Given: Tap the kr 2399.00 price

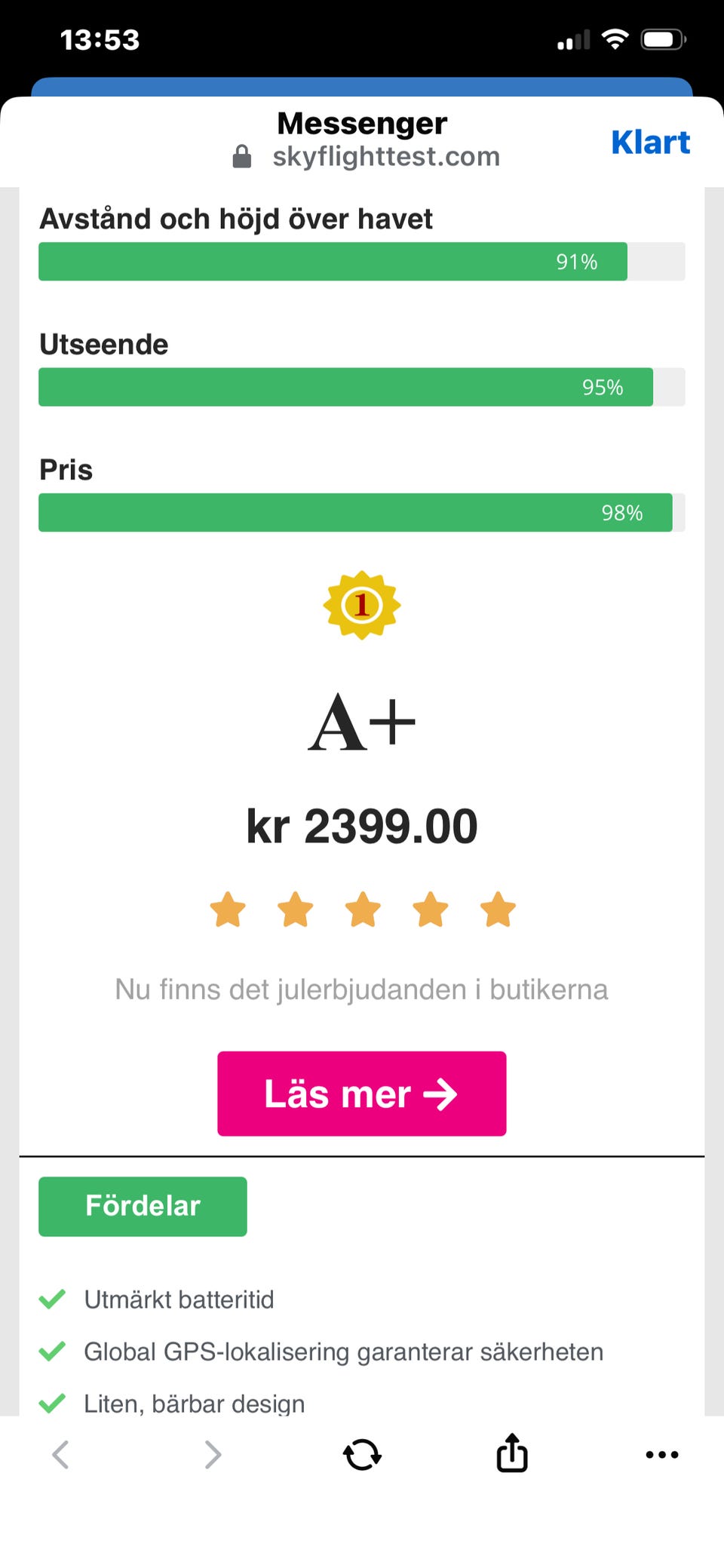Looking at the screenshot, I should point(362,826).
